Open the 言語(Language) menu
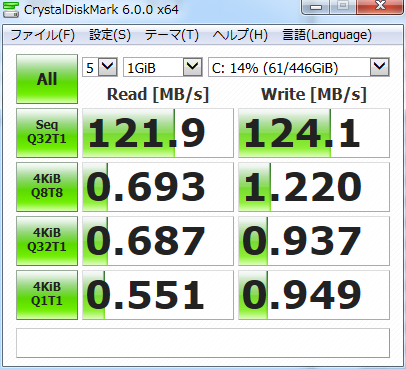This screenshot has height=369, width=406. tap(327, 35)
